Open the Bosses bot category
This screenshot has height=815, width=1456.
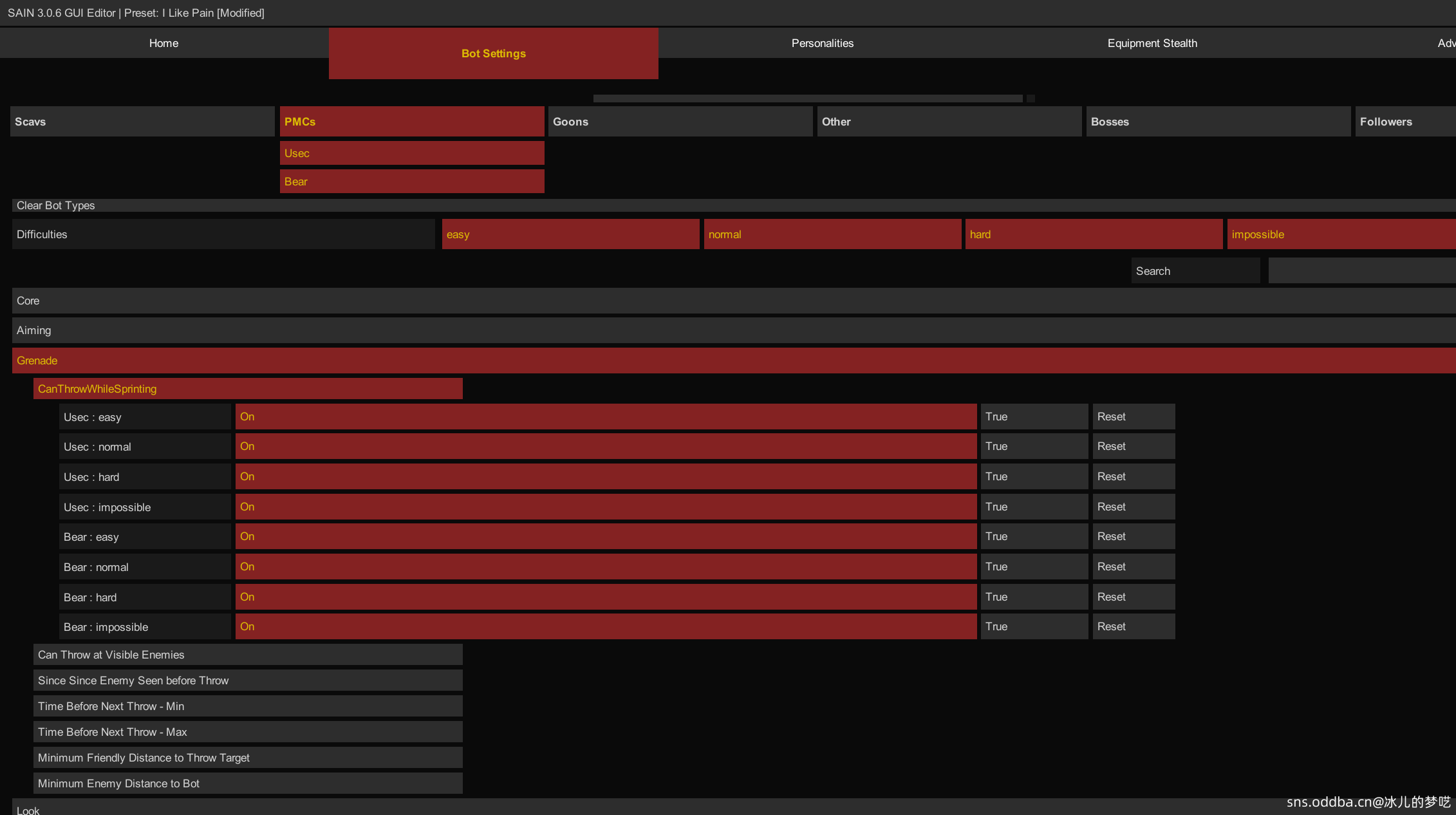(x=1218, y=122)
